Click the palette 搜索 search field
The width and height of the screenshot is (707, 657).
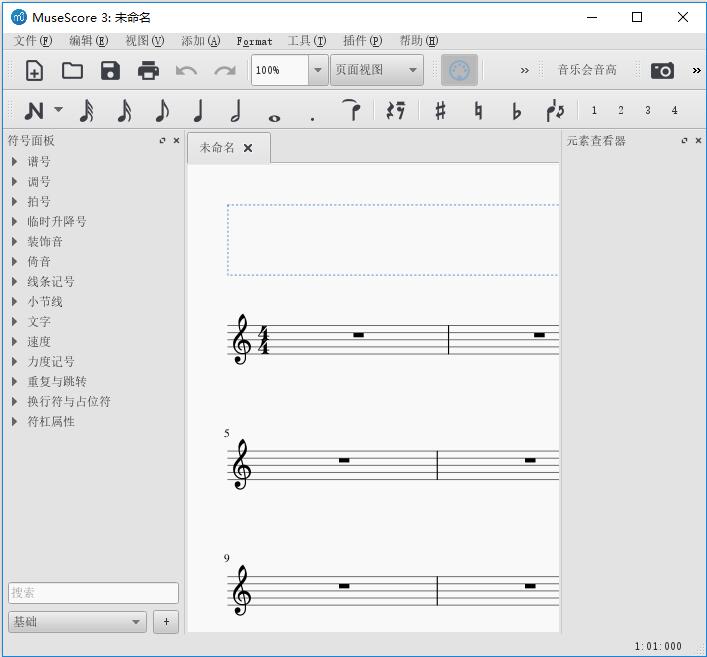[x=93, y=593]
